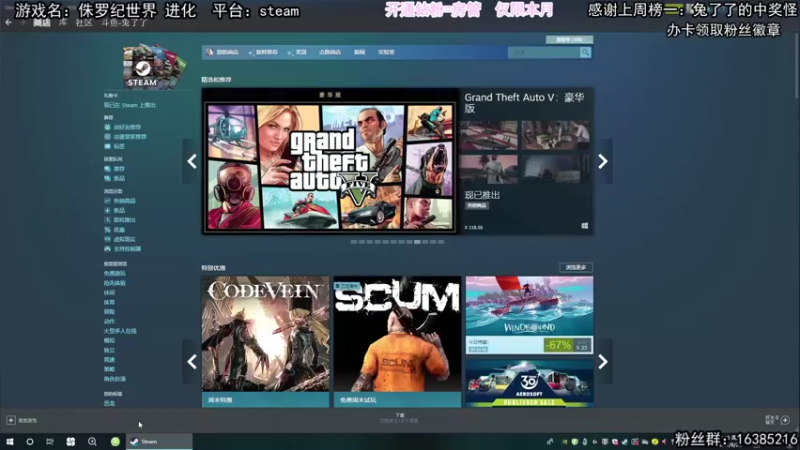Viewport: 800px width, 450px height.
Task: Browse the 策略 strategy genre
Action: pos(109,369)
